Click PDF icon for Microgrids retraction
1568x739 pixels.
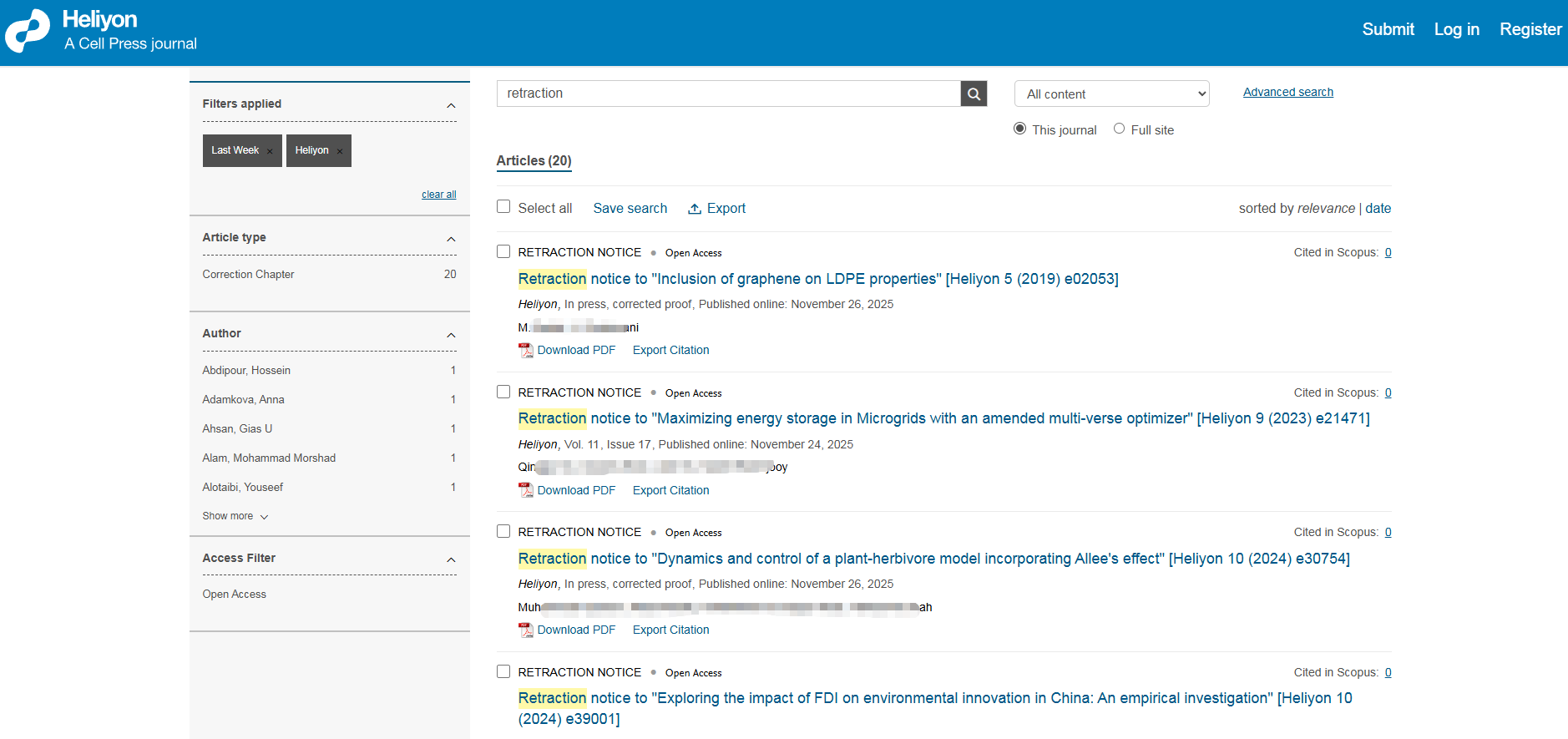coord(526,490)
